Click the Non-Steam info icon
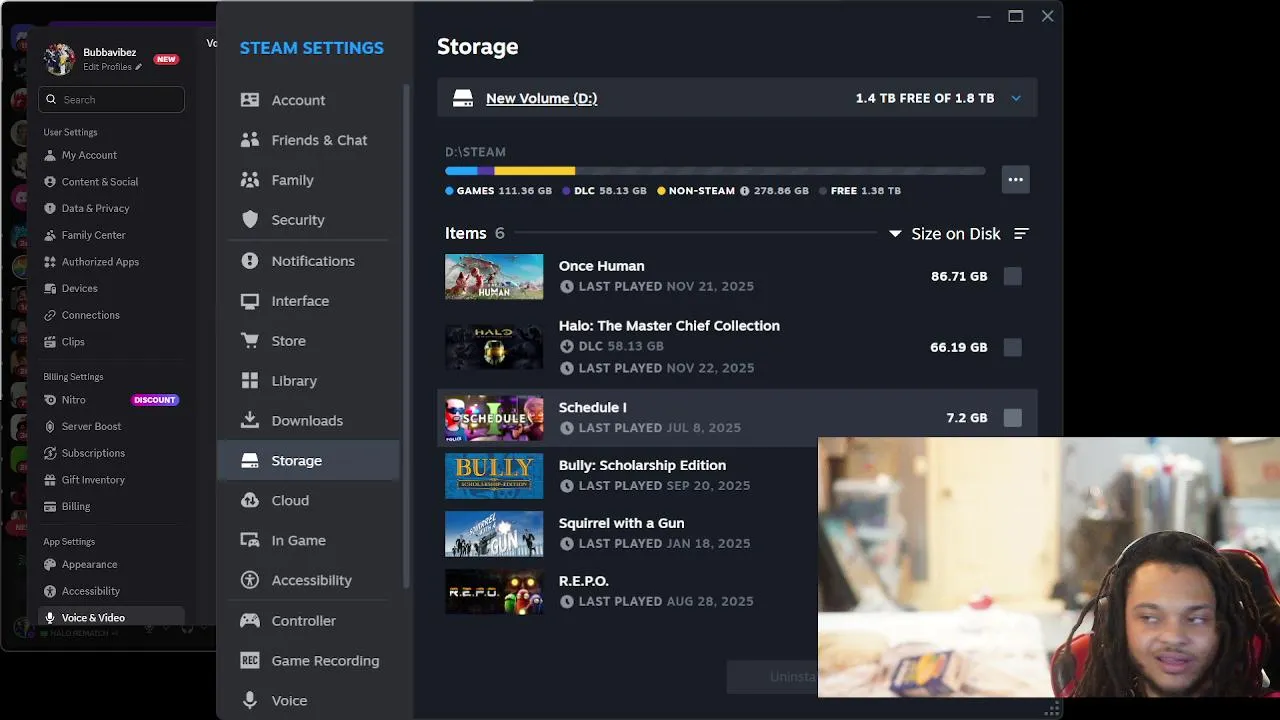This screenshot has width=1280, height=720. [744, 190]
